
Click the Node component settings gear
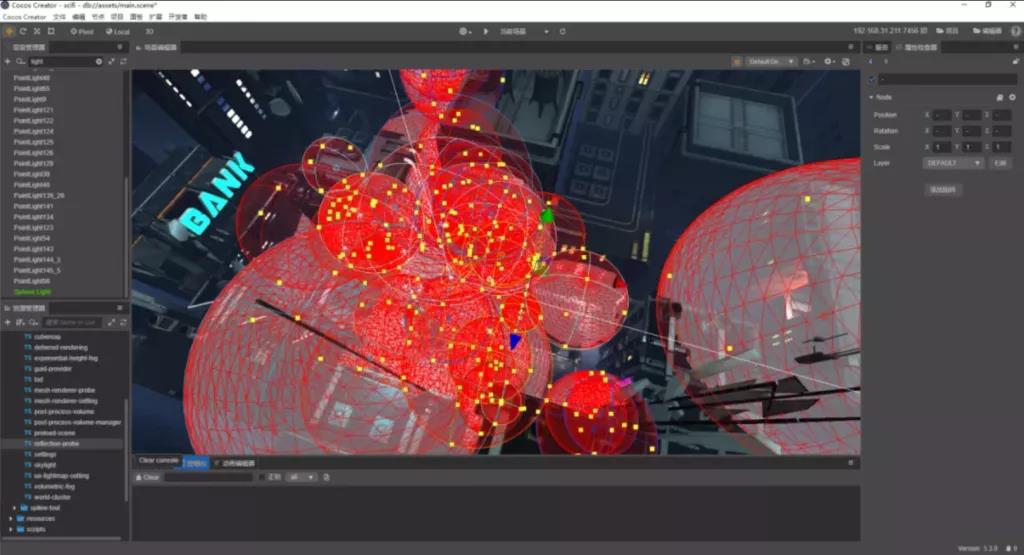1012,97
